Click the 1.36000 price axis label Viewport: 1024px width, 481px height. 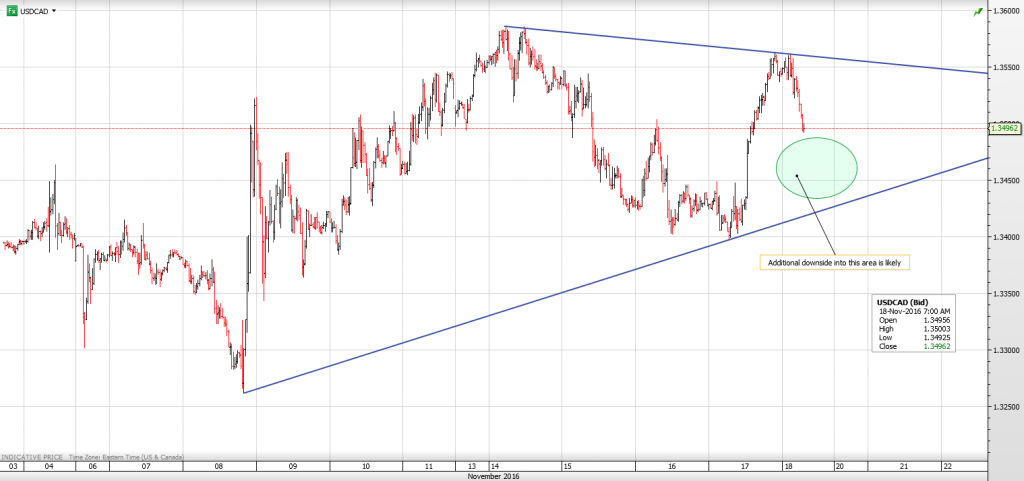coord(1004,11)
